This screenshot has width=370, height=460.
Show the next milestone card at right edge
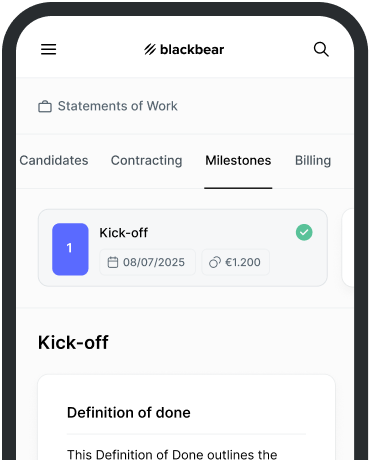coord(348,248)
